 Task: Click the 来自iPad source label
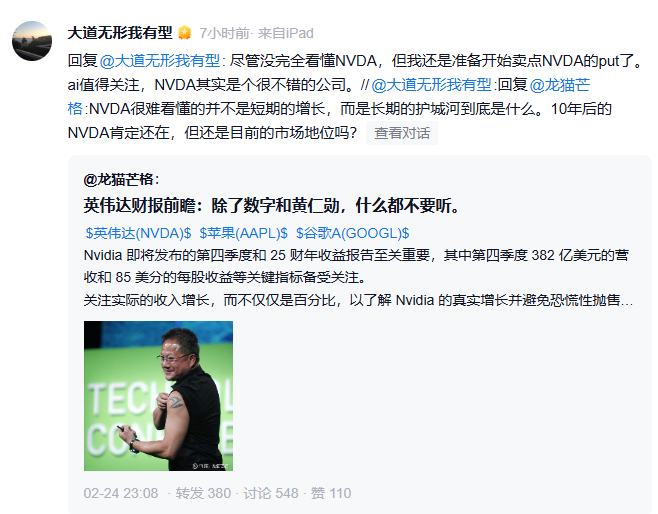285,33
